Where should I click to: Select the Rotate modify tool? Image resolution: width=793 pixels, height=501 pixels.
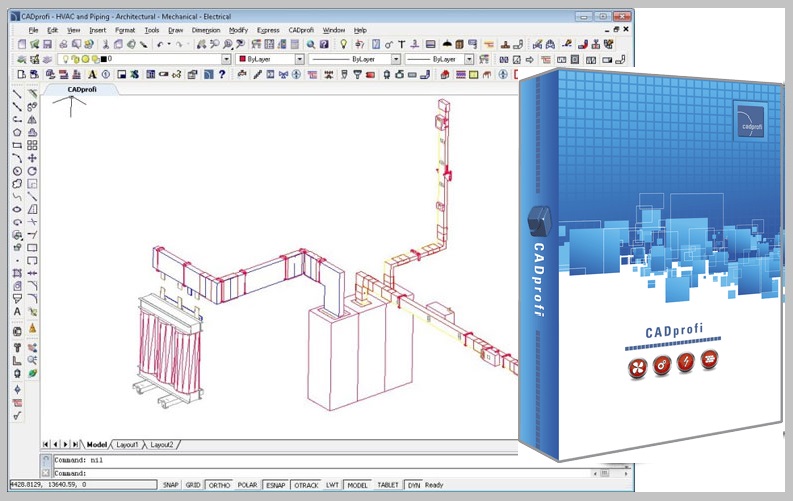[x=32, y=171]
